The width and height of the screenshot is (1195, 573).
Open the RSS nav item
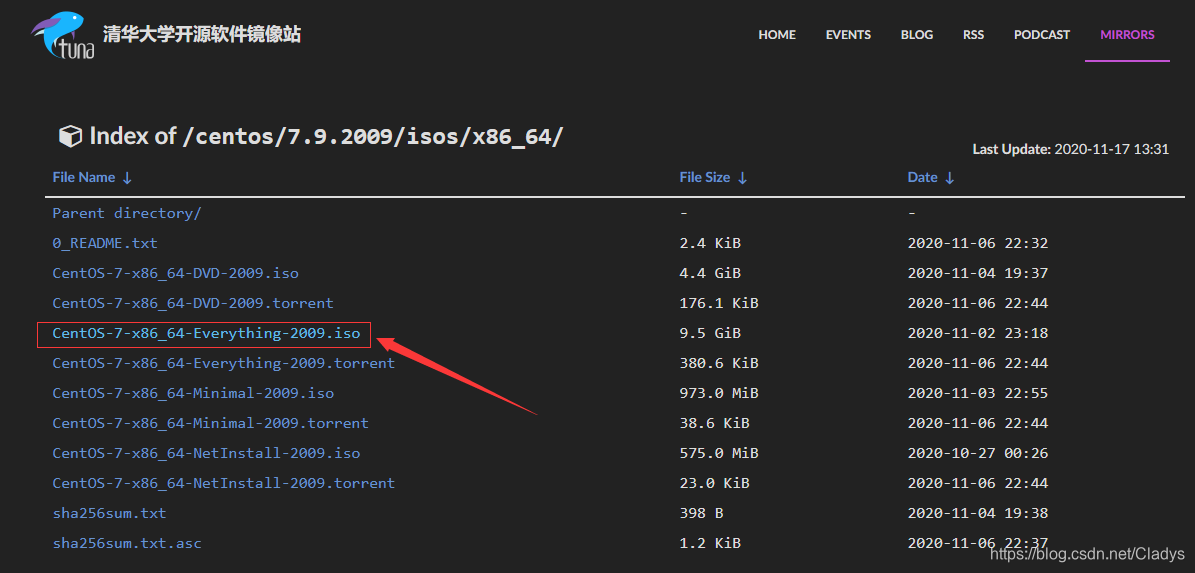973,35
